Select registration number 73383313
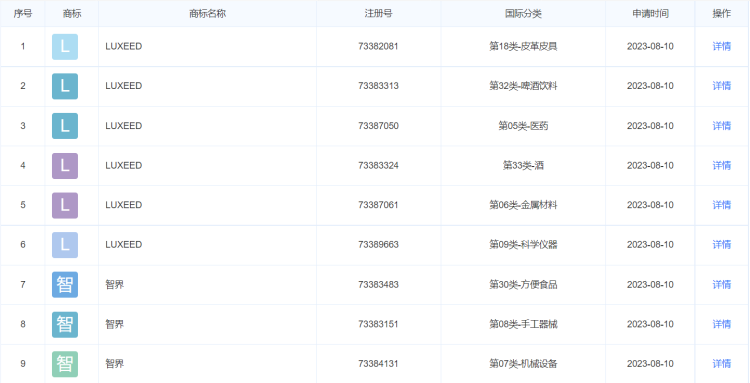The image size is (750, 383). point(378,86)
